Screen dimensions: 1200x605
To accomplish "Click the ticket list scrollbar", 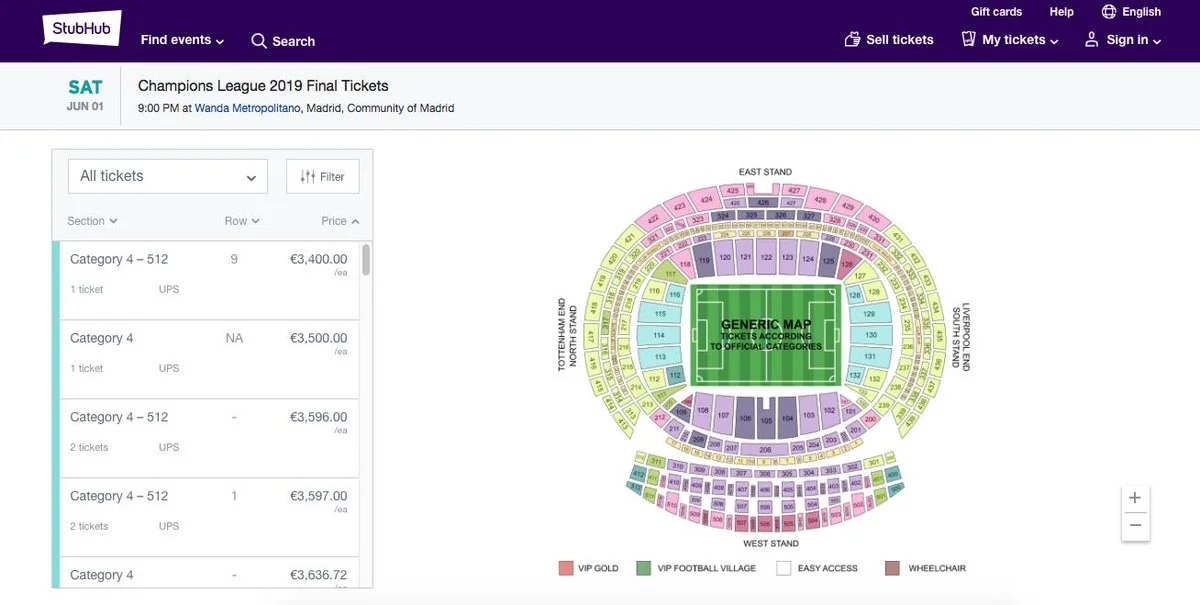I will [x=366, y=260].
